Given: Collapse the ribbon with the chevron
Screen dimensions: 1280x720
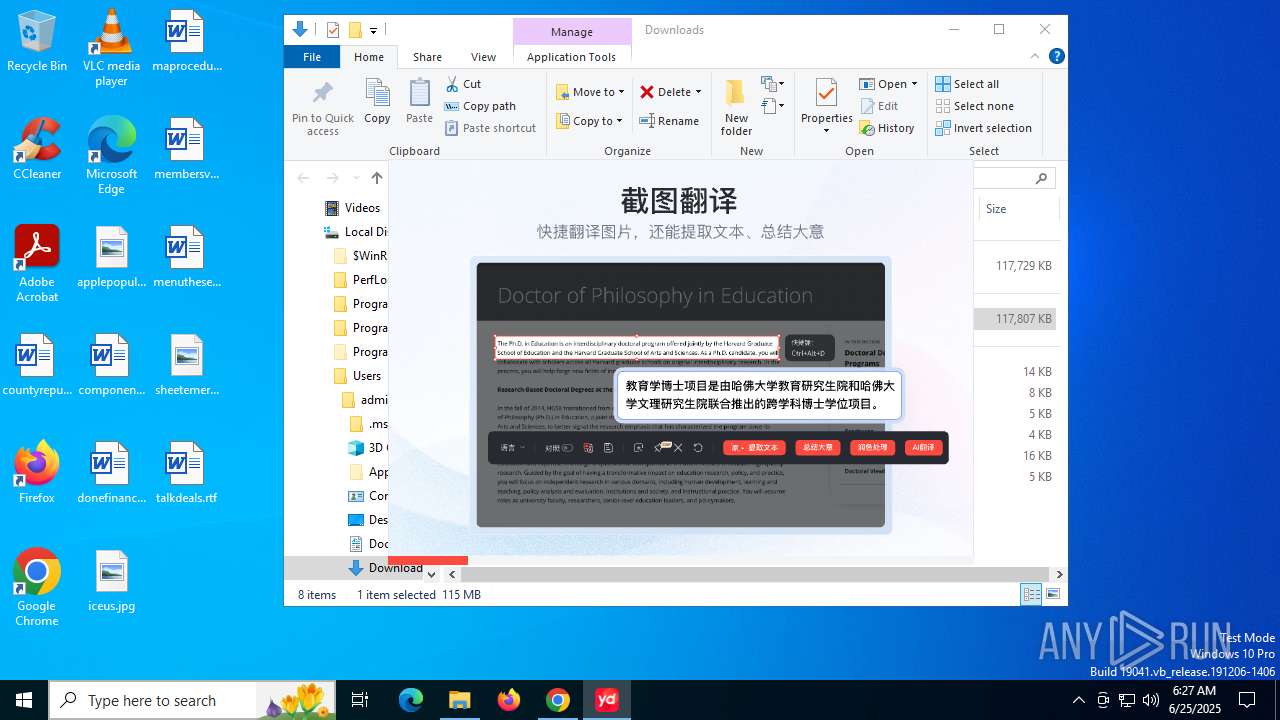Looking at the screenshot, I should (1035, 57).
